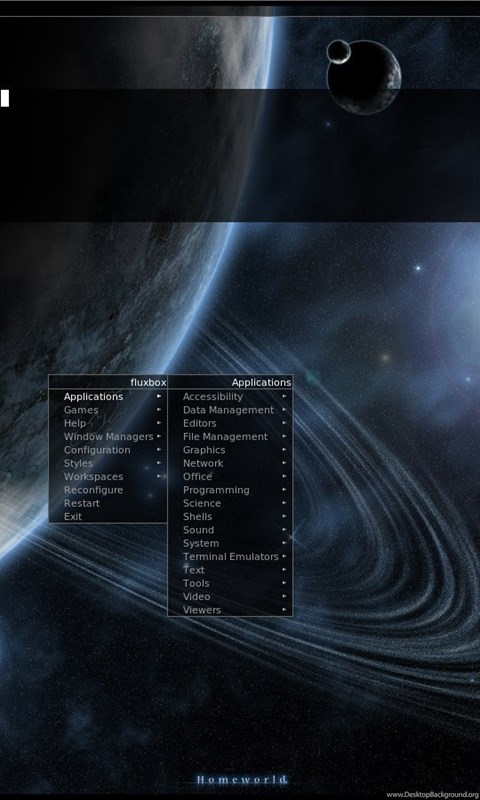This screenshot has width=480, height=800.
Task: Expand the Window Managers submenu arrow
Action: pyautogui.click(x=159, y=436)
